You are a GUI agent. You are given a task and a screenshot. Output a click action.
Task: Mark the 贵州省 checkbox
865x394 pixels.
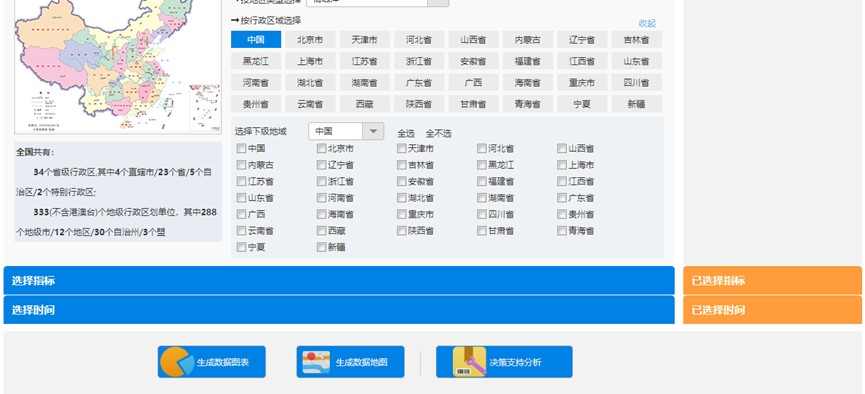click(x=562, y=214)
